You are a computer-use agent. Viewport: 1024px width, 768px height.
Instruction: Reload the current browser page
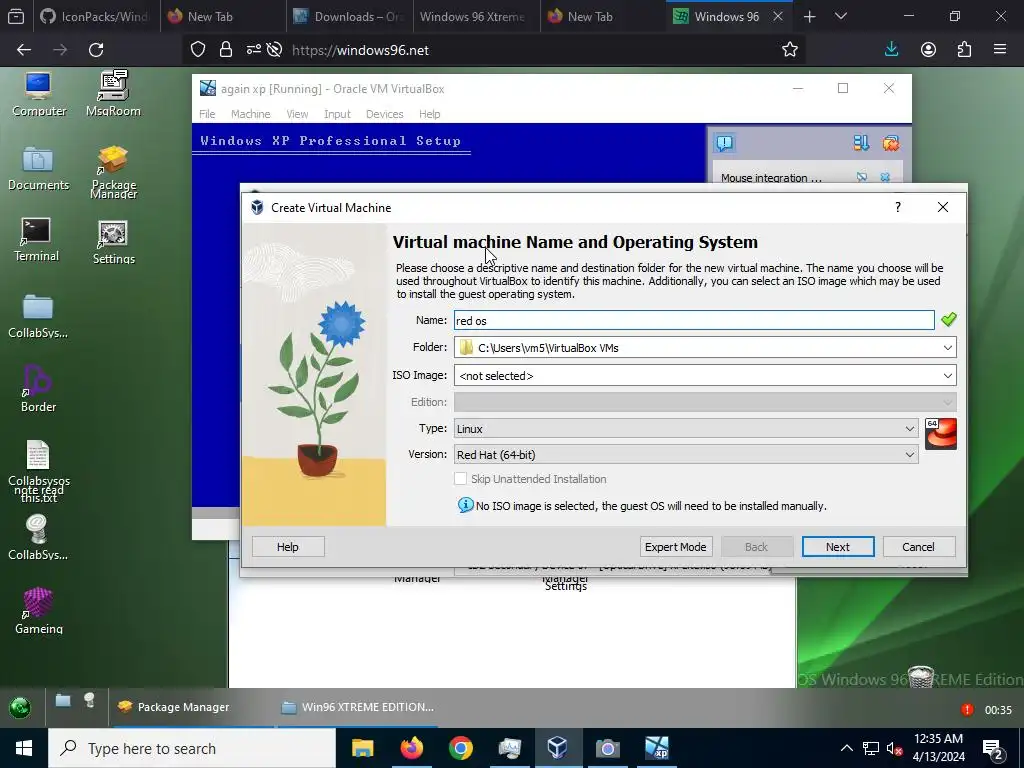pyautogui.click(x=96, y=50)
